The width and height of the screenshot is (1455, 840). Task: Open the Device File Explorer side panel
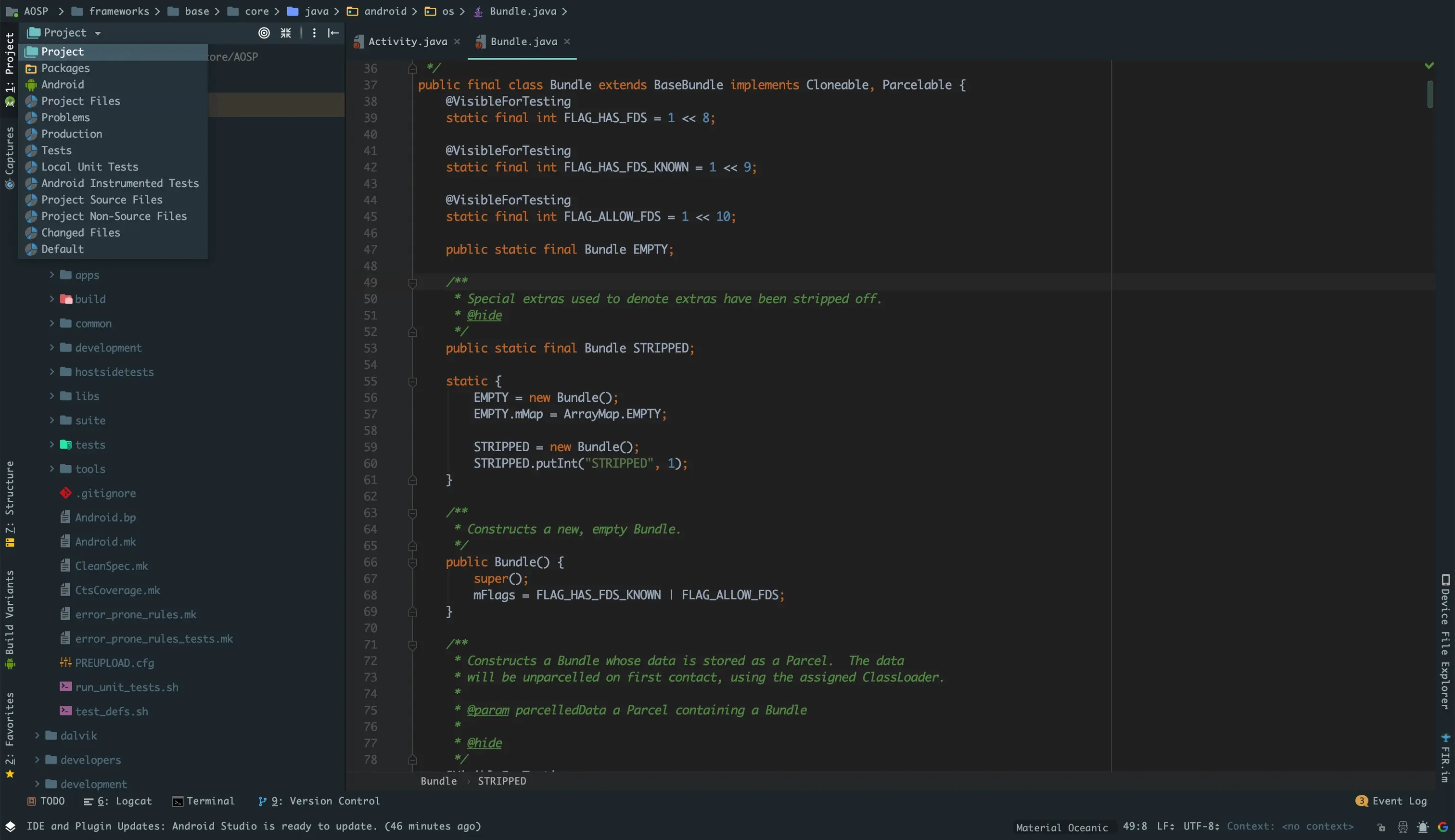click(x=1444, y=640)
